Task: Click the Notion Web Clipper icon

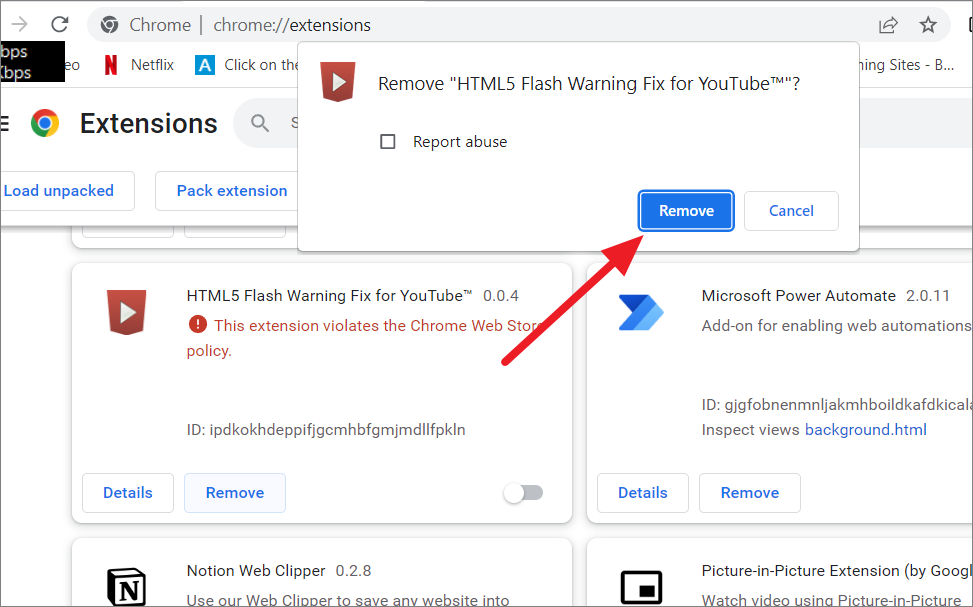Action: click(127, 587)
